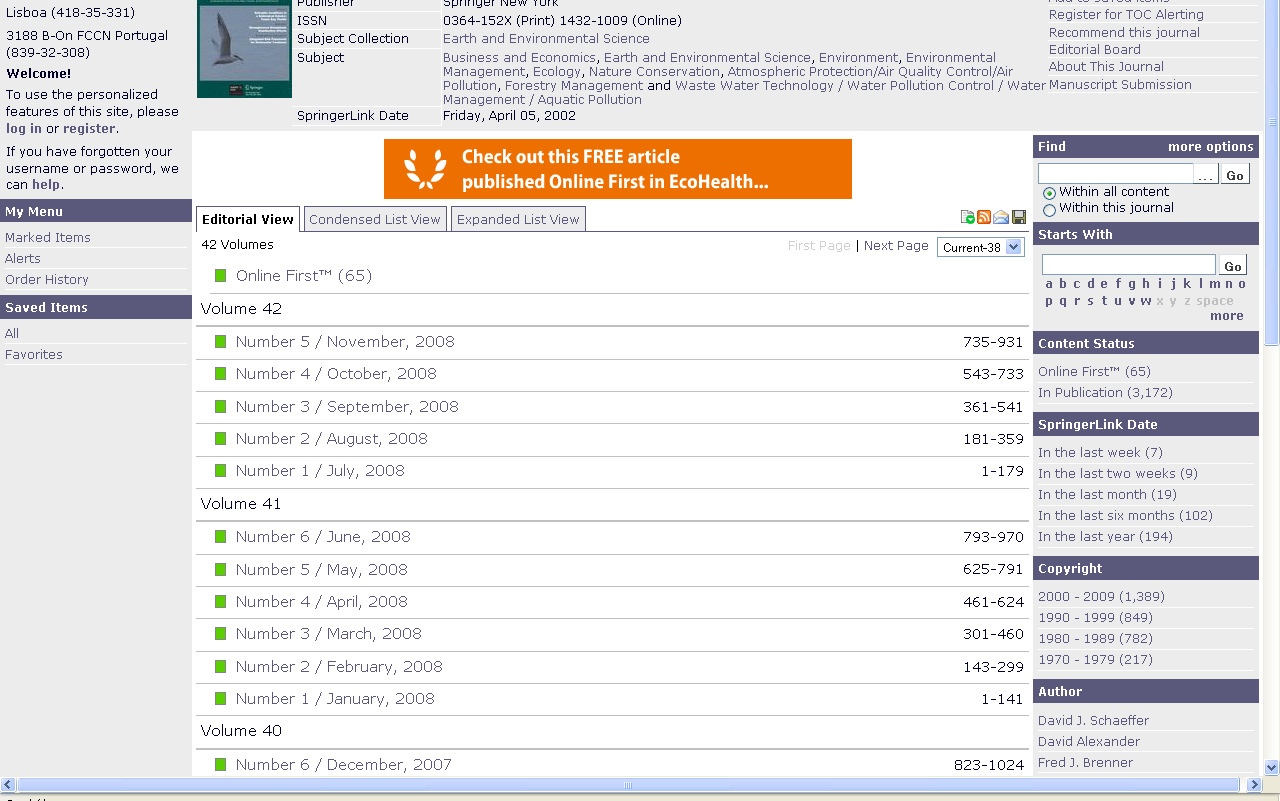Click green square beside Number 3 / September, 2008
1280x801 pixels.
pos(220,406)
